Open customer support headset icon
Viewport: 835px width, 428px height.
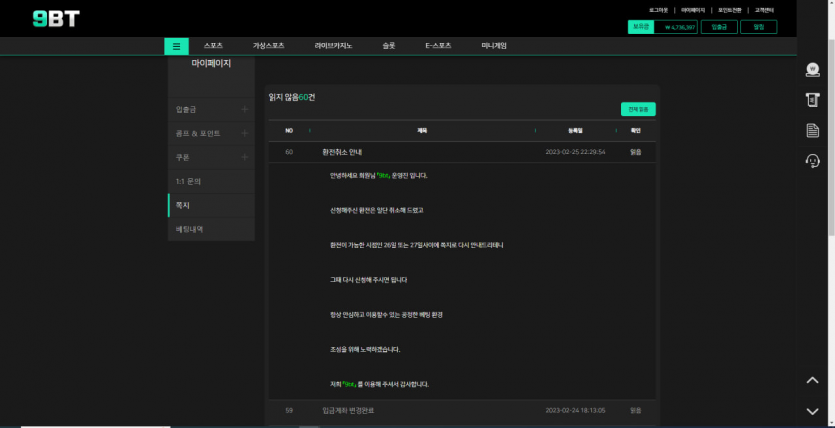pos(812,161)
